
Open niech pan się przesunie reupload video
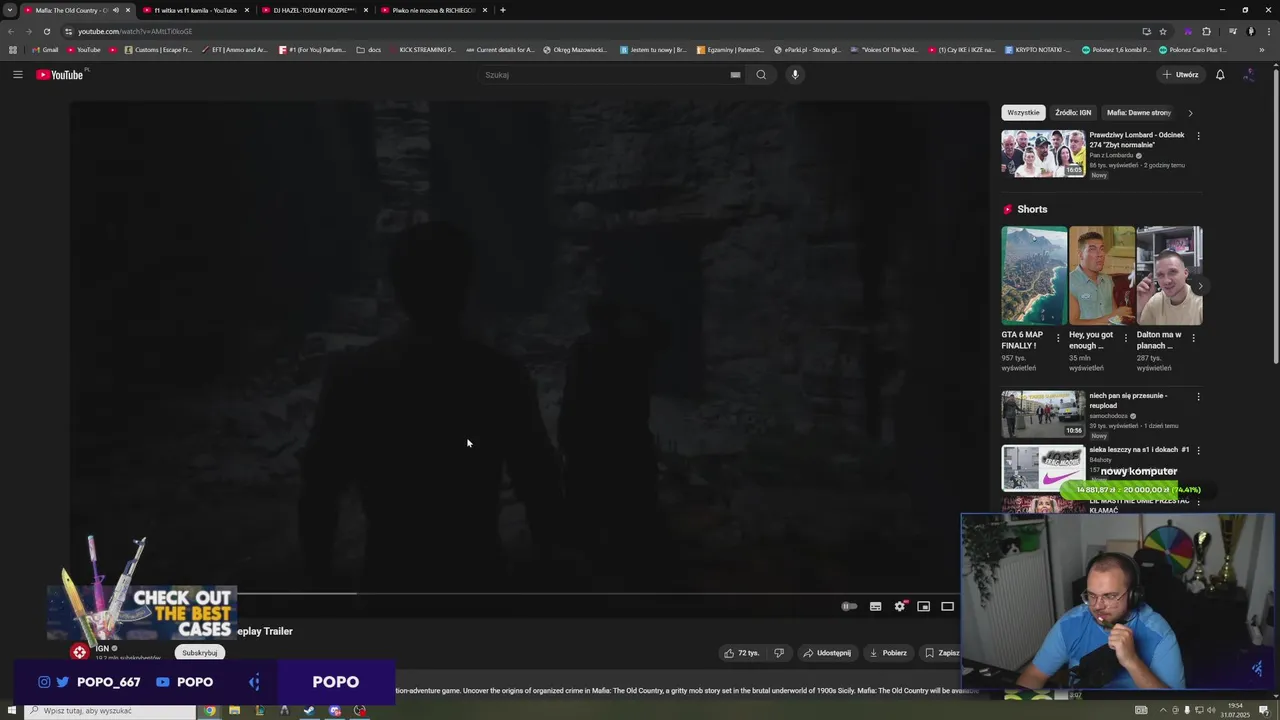pos(1043,414)
